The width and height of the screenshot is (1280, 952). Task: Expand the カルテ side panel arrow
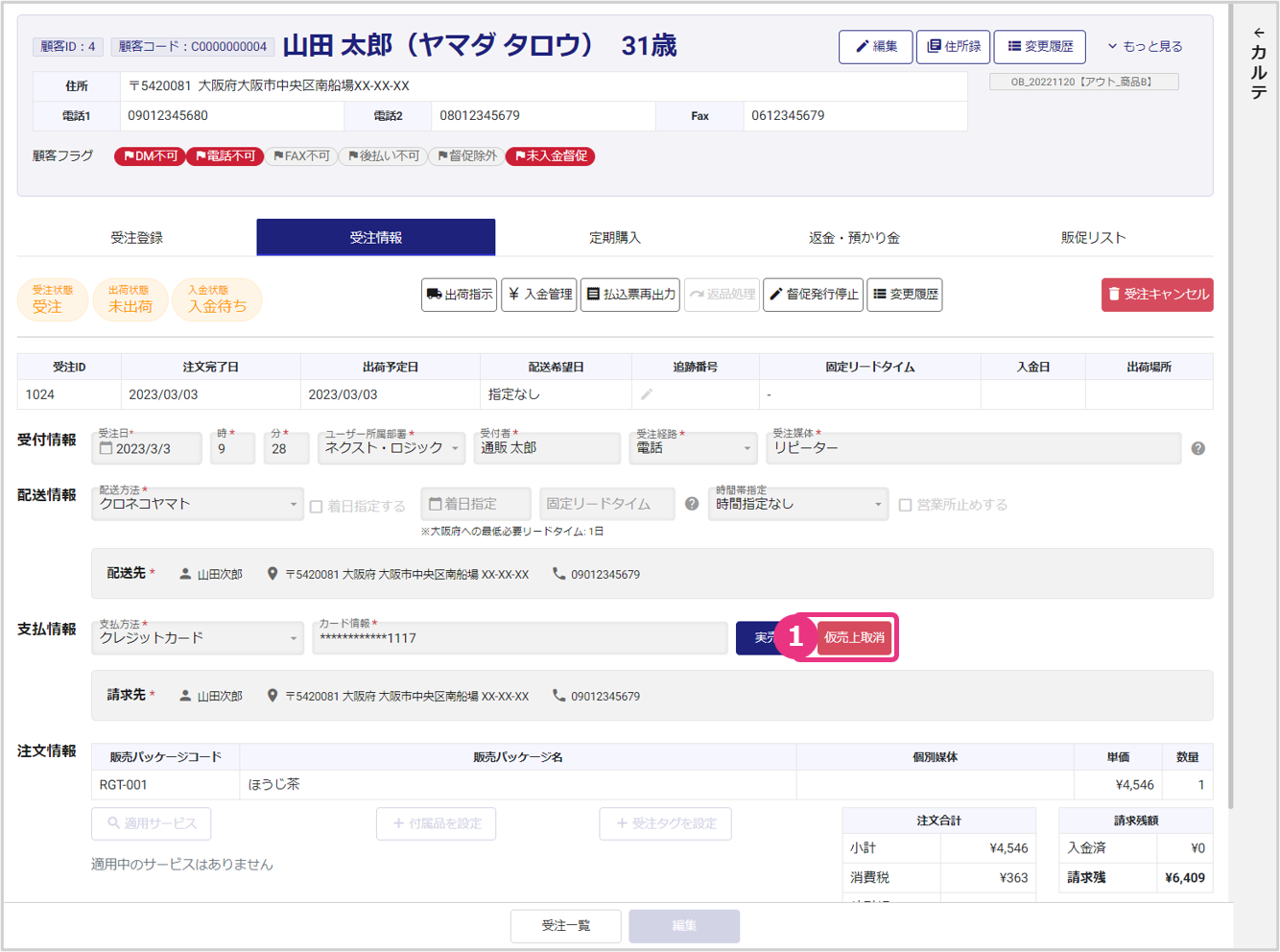[1258, 33]
